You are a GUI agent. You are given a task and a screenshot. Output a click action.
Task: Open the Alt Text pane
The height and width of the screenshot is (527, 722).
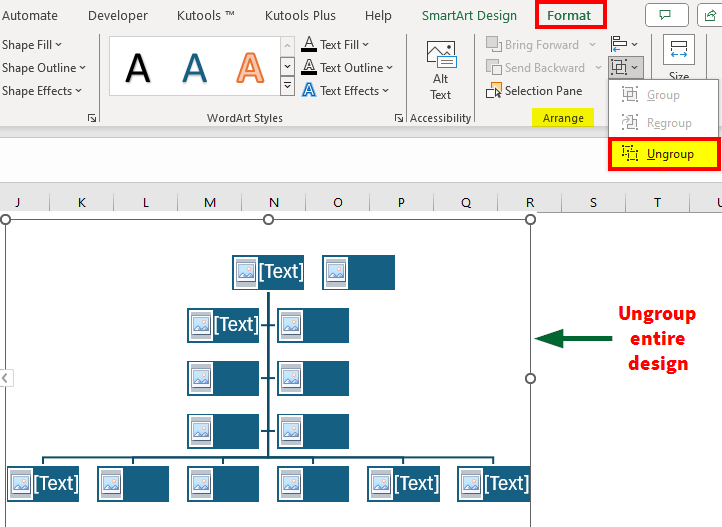tap(441, 70)
